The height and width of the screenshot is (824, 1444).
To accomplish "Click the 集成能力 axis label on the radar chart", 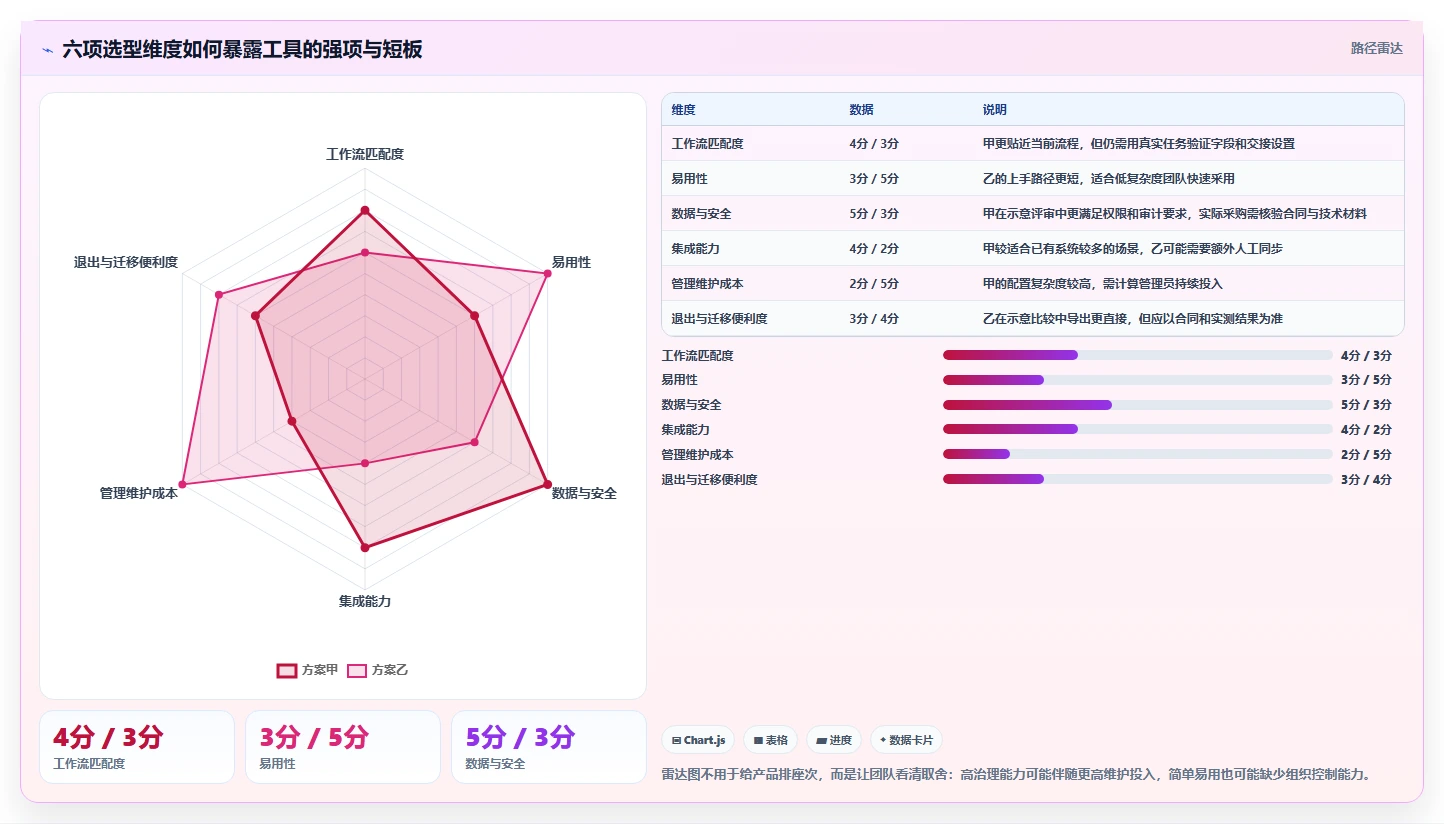I will click(365, 601).
